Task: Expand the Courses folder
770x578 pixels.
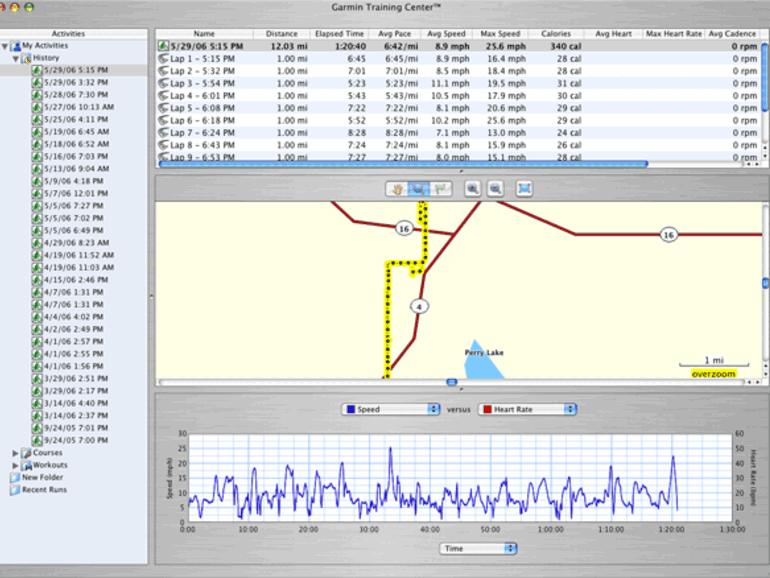Action: pos(15,453)
